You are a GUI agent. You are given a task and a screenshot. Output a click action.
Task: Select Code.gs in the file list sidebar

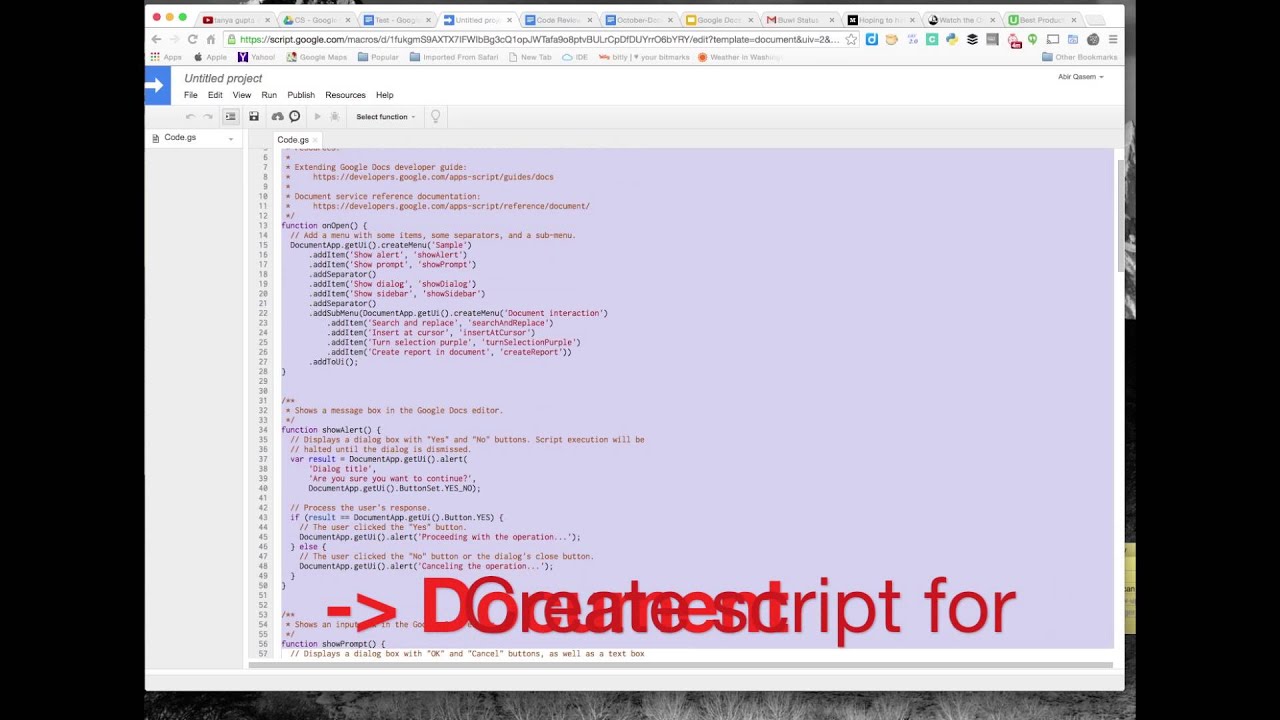(x=180, y=138)
